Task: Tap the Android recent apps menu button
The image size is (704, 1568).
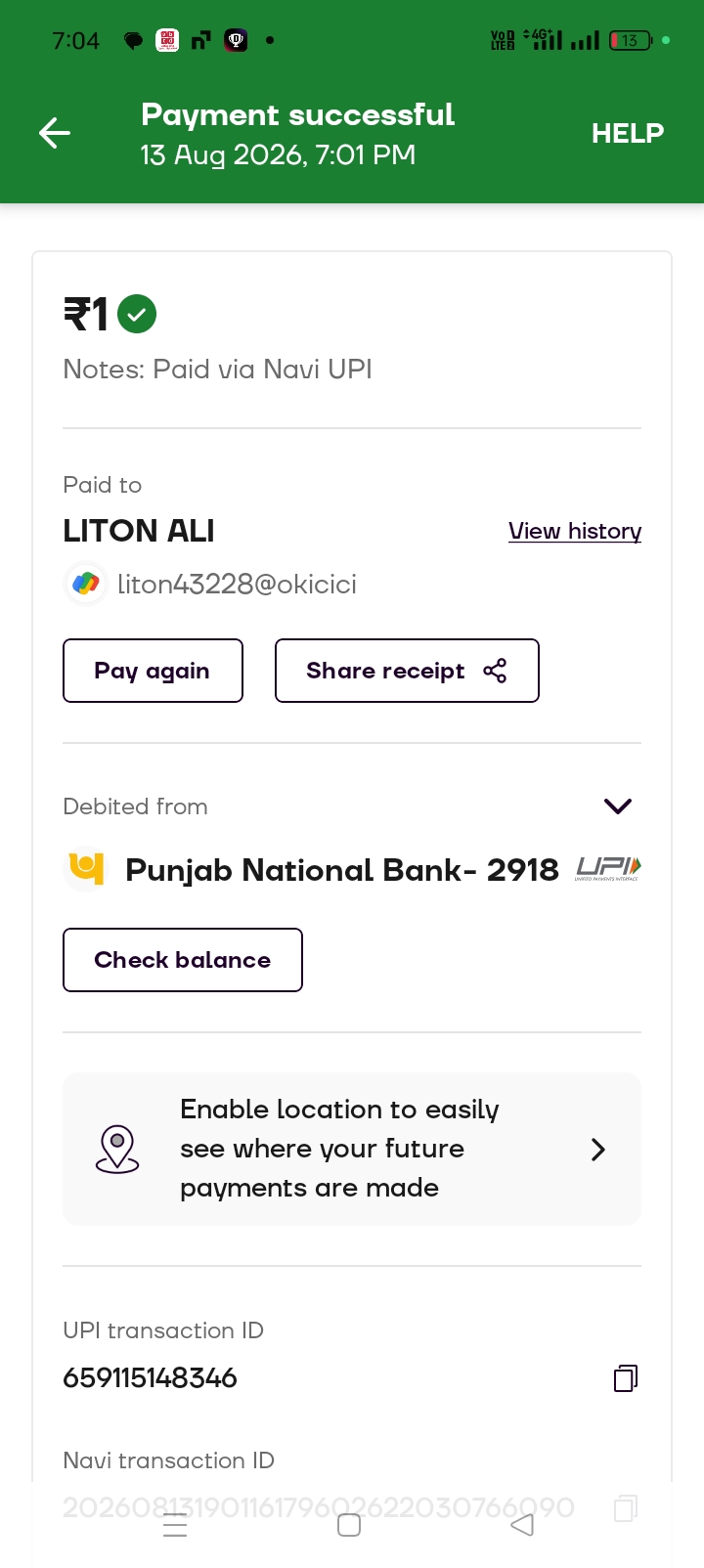Action: tap(175, 1525)
